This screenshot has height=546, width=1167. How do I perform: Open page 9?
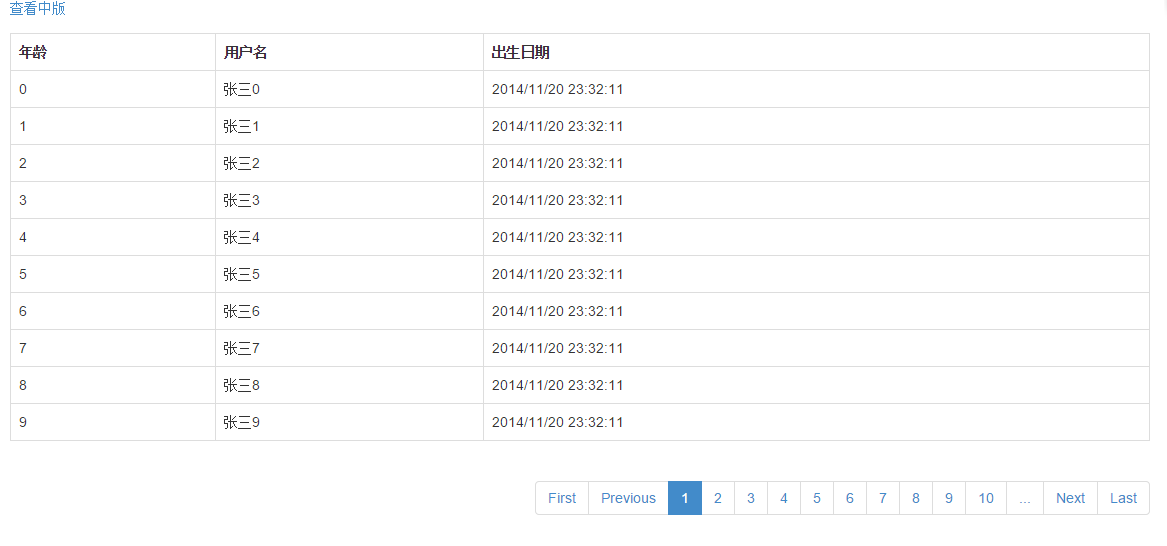tap(949, 498)
